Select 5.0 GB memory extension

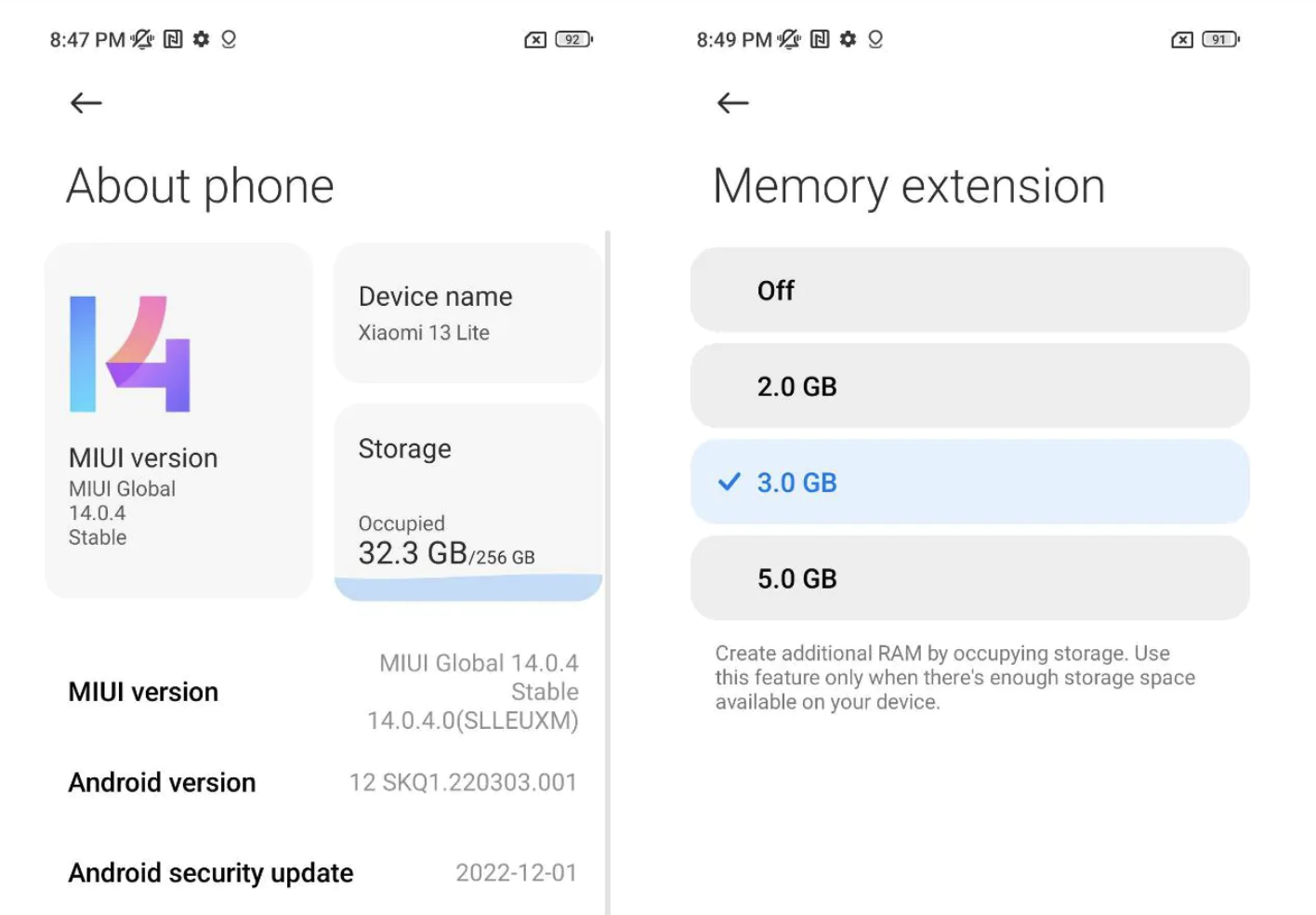(969, 578)
